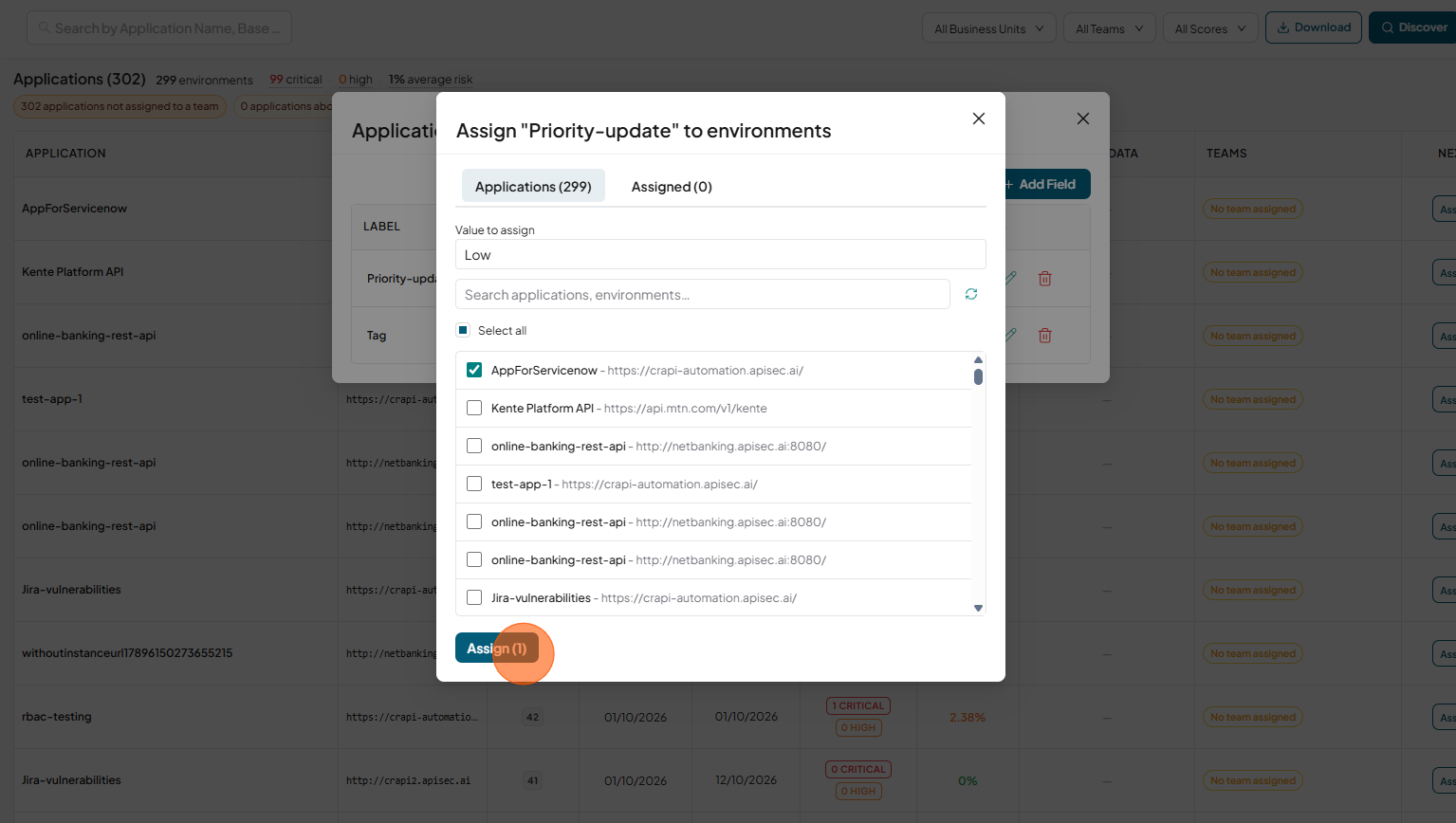
Task: Check the Jira-vulnerabilities checkbox in the modal
Action: [x=474, y=597]
